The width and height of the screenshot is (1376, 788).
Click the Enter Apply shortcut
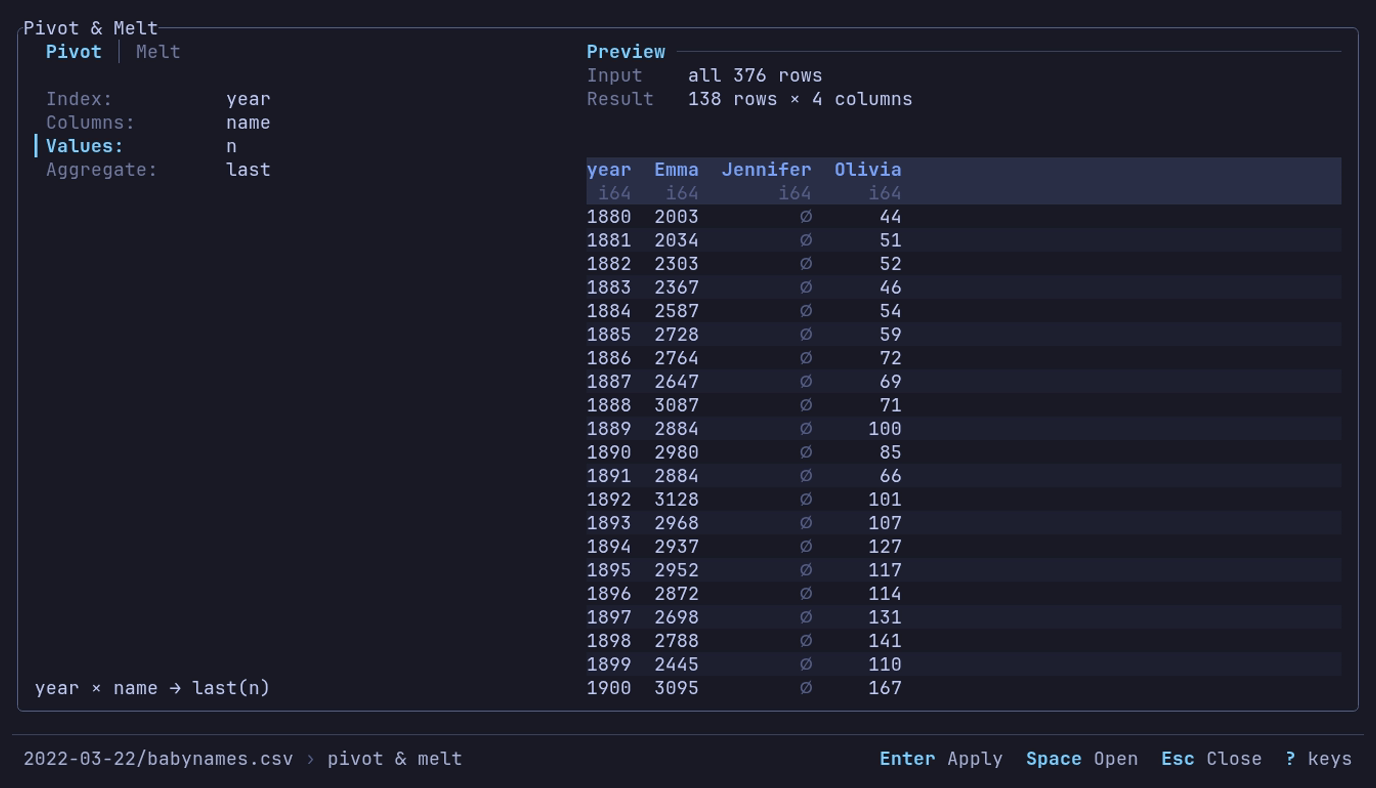point(941,759)
